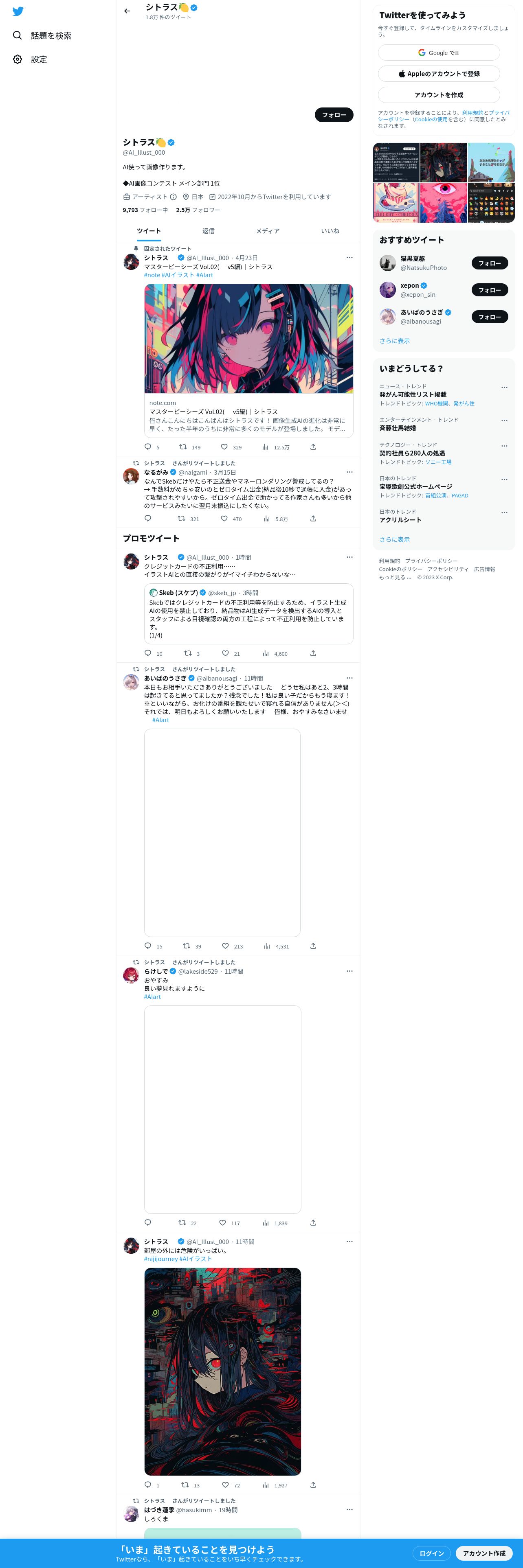This screenshot has width=523, height=1568.
Task: Open more options on the pinned tweet
Action: [x=349, y=258]
